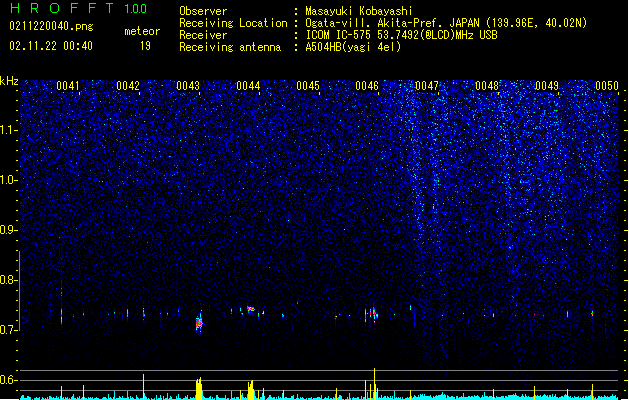Click the yellow intensity bar below 0042

(x=144, y=386)
